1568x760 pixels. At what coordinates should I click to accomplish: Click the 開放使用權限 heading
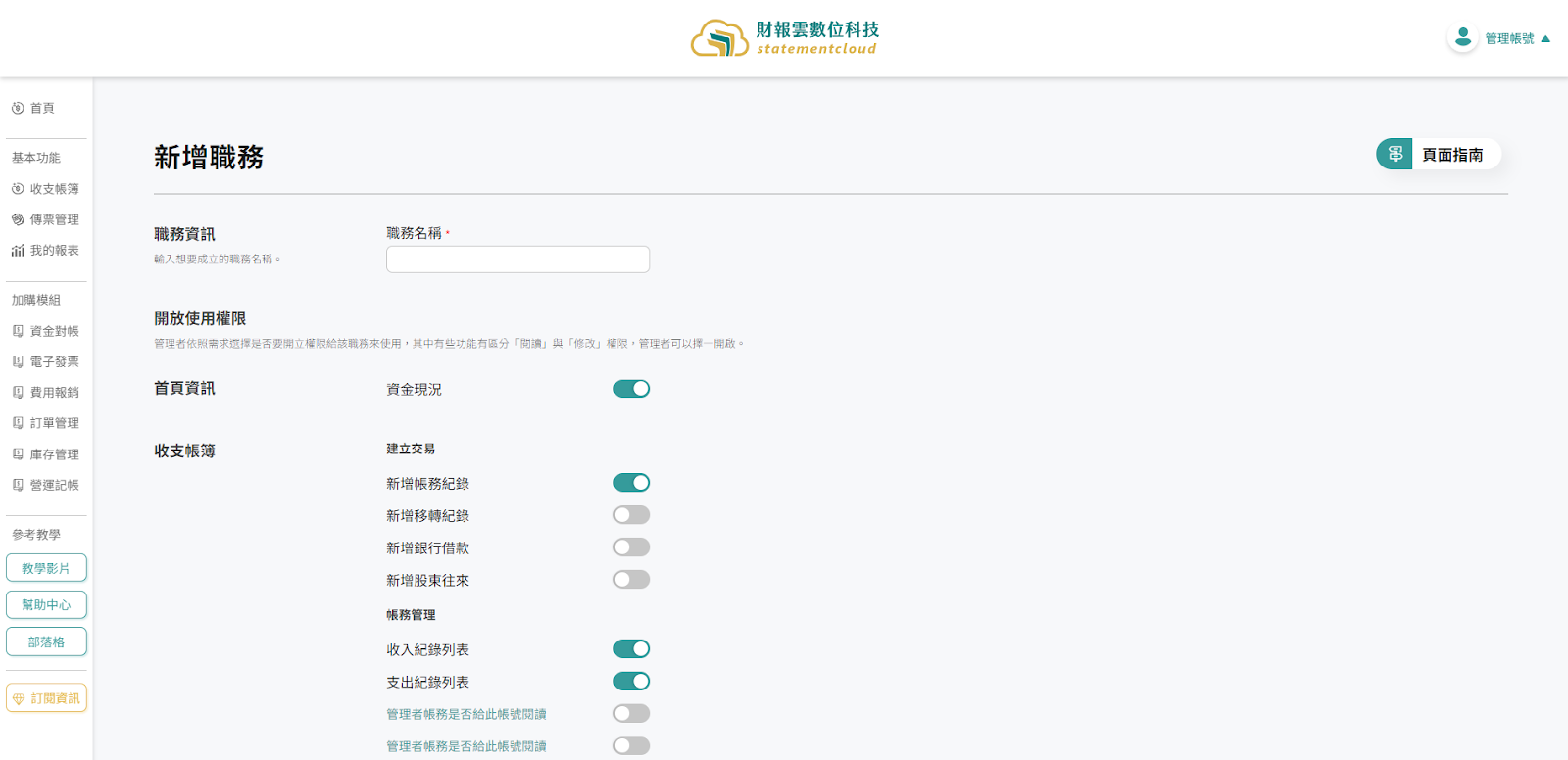click(x=200, y=318)
